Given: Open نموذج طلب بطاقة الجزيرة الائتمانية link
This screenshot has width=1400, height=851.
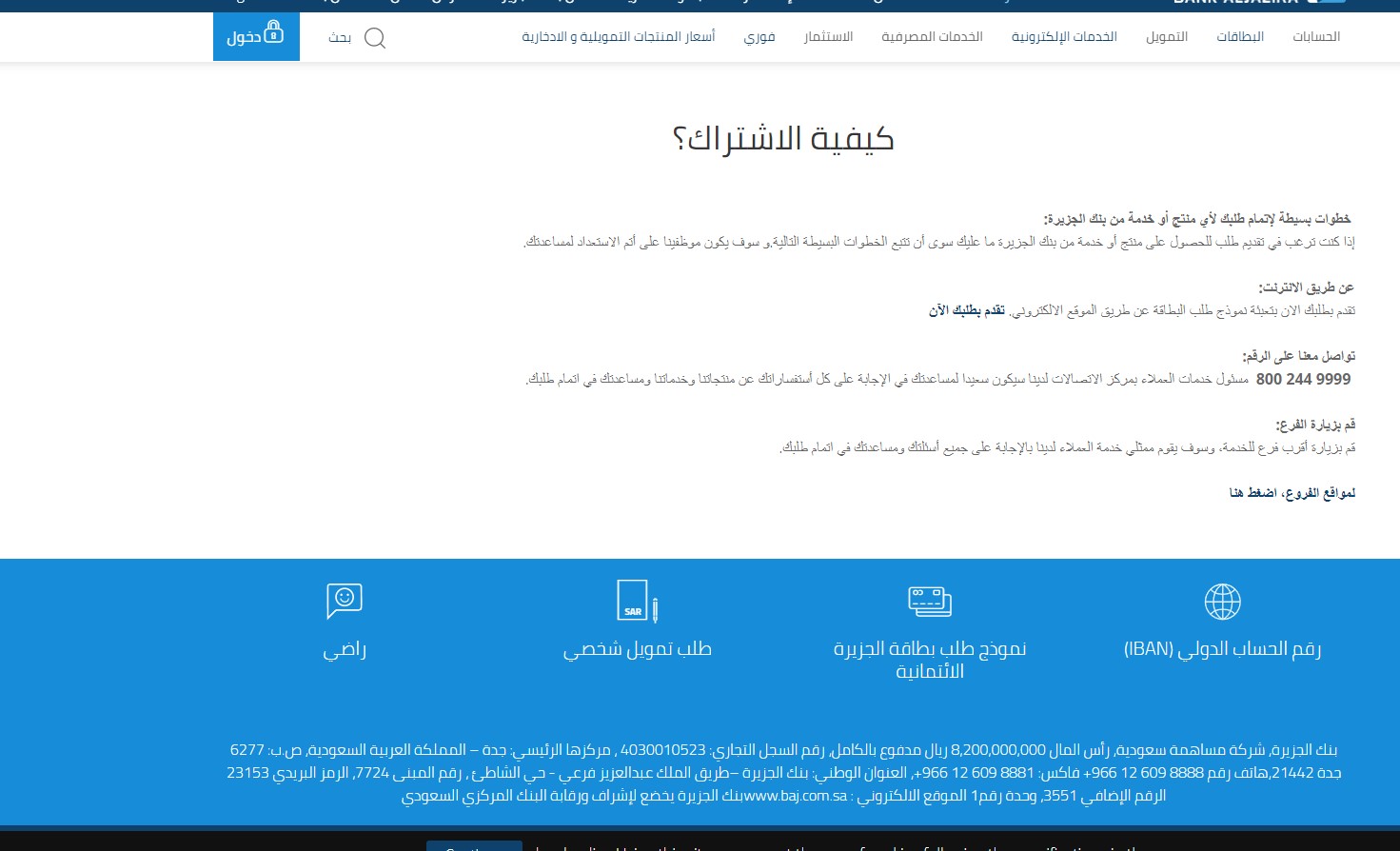Looking at the screenshot, I should [x=930, y=660].
